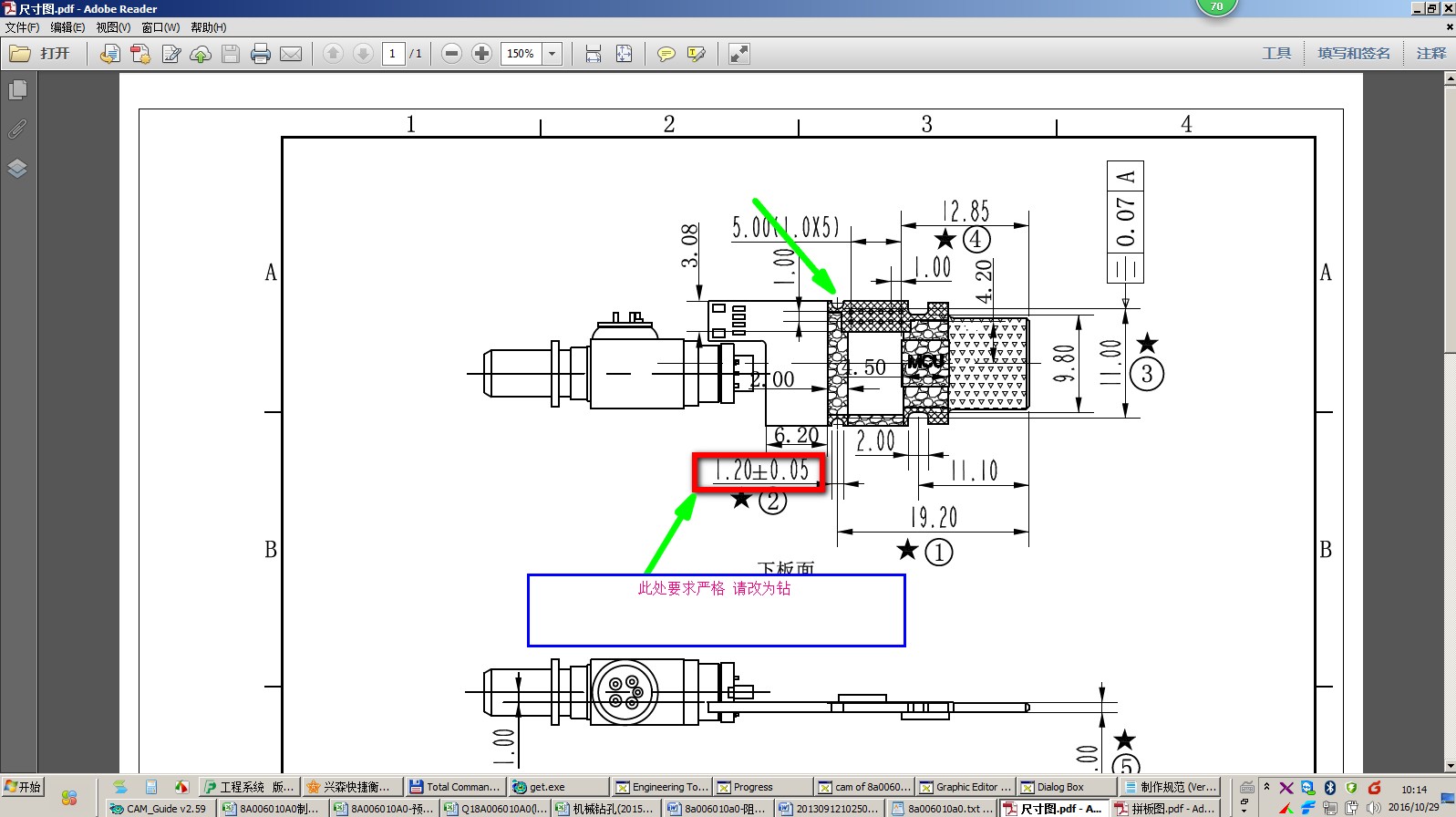Send file by email envelope icon
Screen dimensions: 1456x817
(x=291, y=54)
